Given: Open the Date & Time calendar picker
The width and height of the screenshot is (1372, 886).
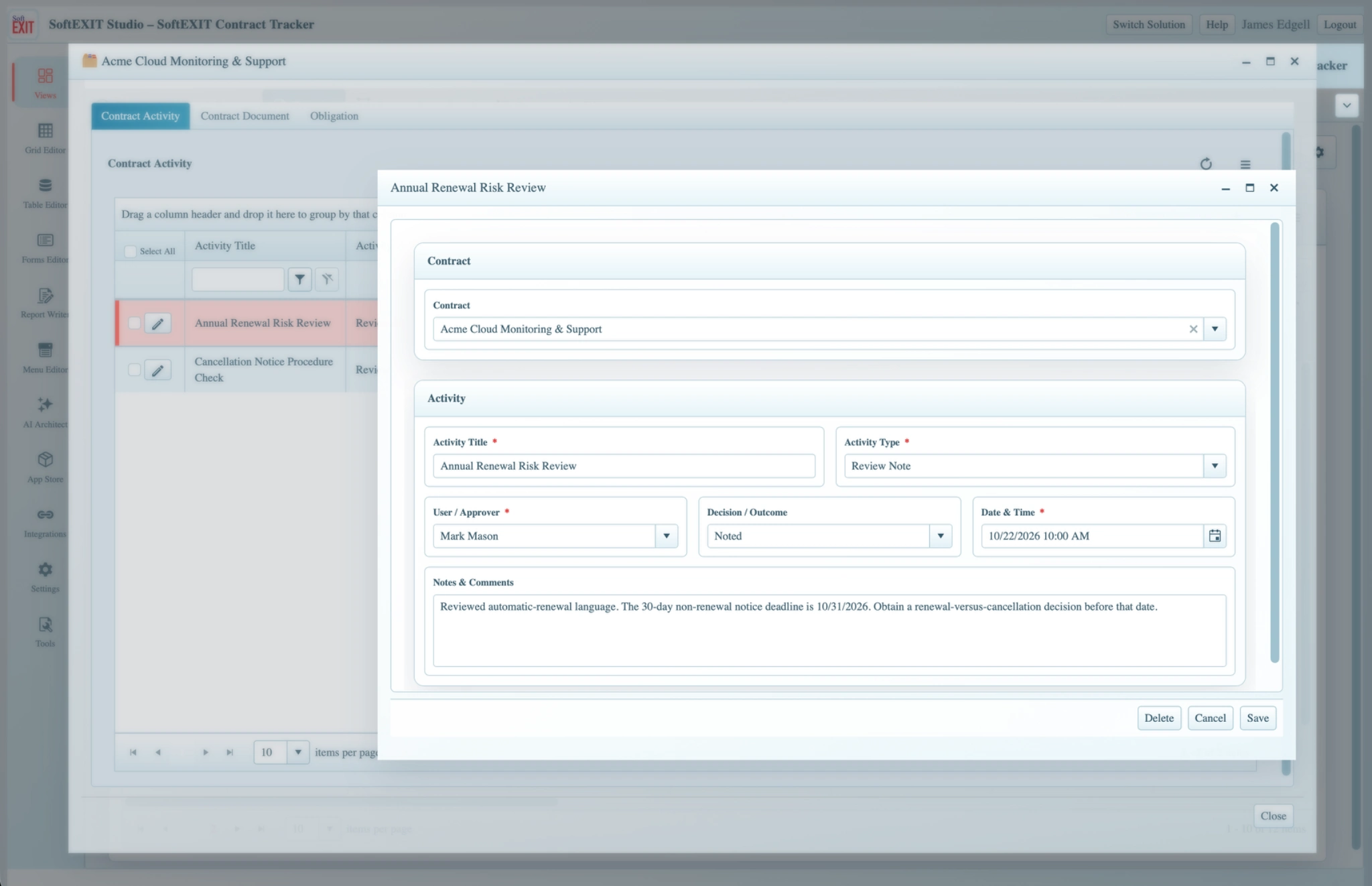Looking at the screenshot, I should [1215, 536].
